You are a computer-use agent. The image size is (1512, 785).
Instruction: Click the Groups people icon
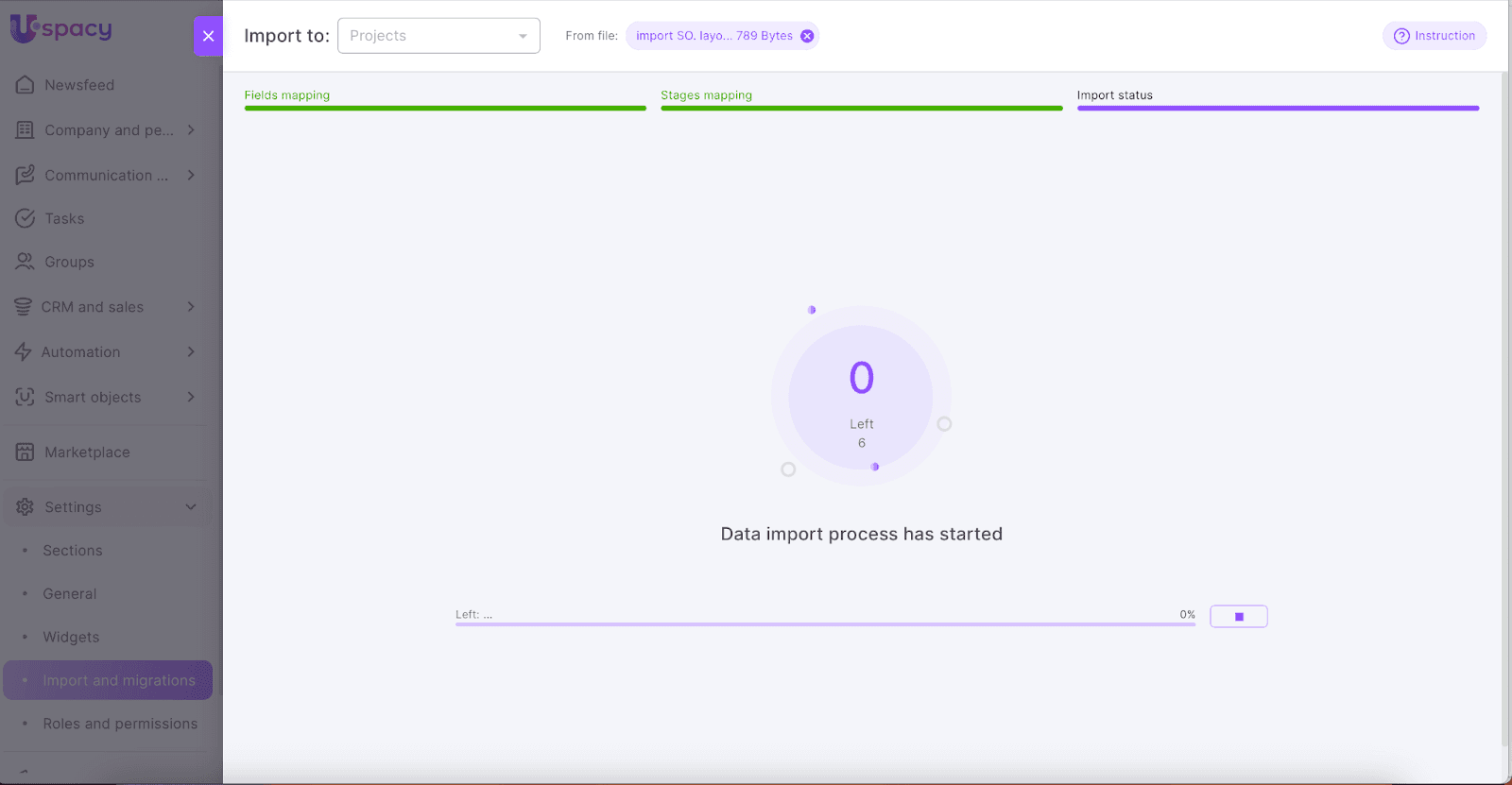[26, 262]
